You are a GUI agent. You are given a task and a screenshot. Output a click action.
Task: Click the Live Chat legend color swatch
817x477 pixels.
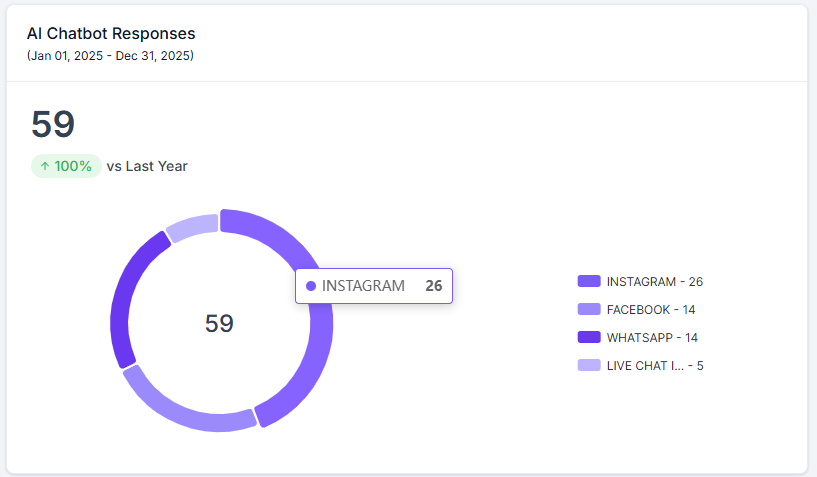click(x=589, y=366)
